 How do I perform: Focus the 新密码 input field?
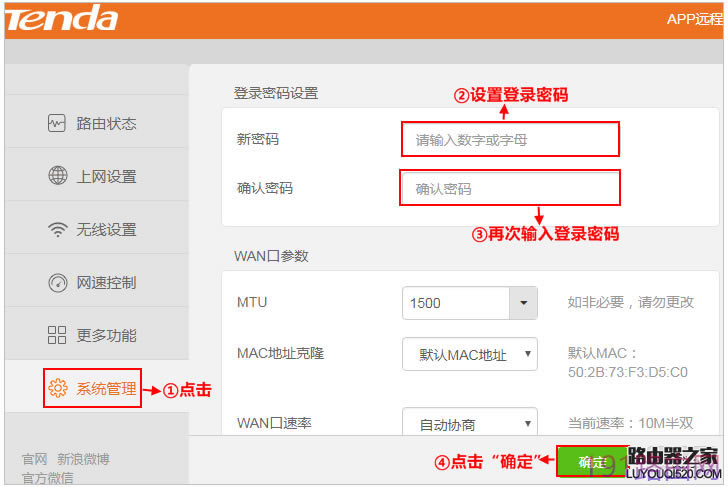(x=510, y=140)
